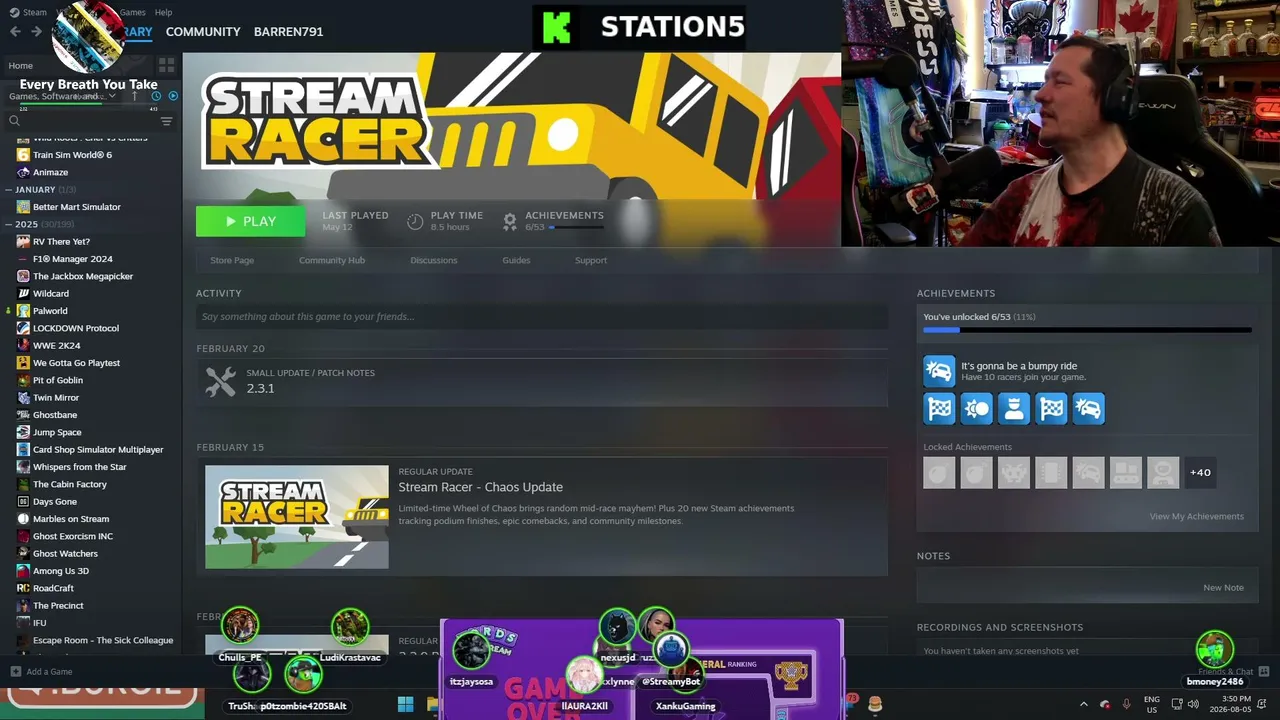Open the Community top navigation menu
The width and height of the screenshot is (1280, 720).
click(x=203, y=31)
